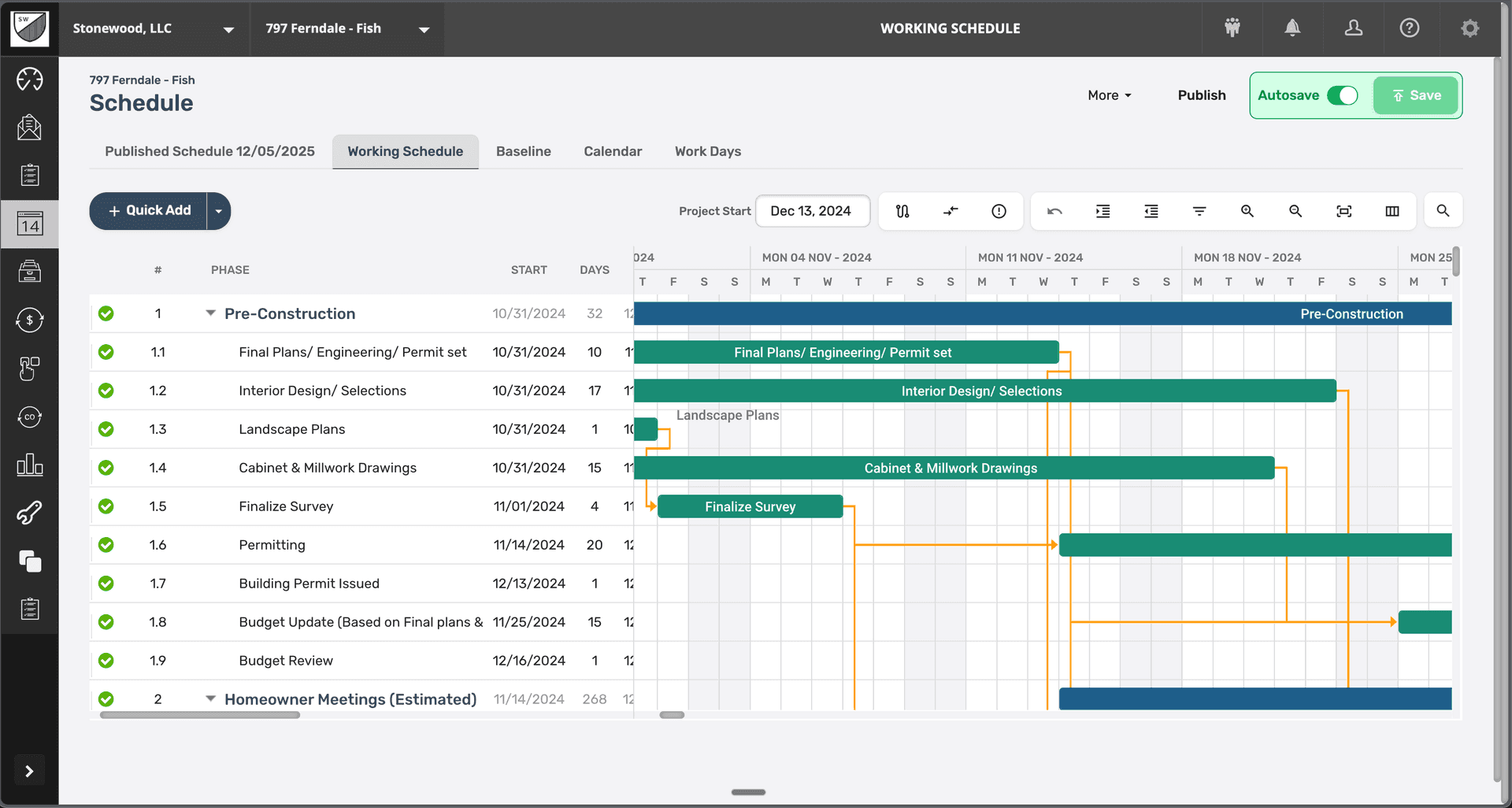The height and width of the screenshot is (808, 1512).
Task: Indent the selected schedule task
Action: click(1102, 211)
